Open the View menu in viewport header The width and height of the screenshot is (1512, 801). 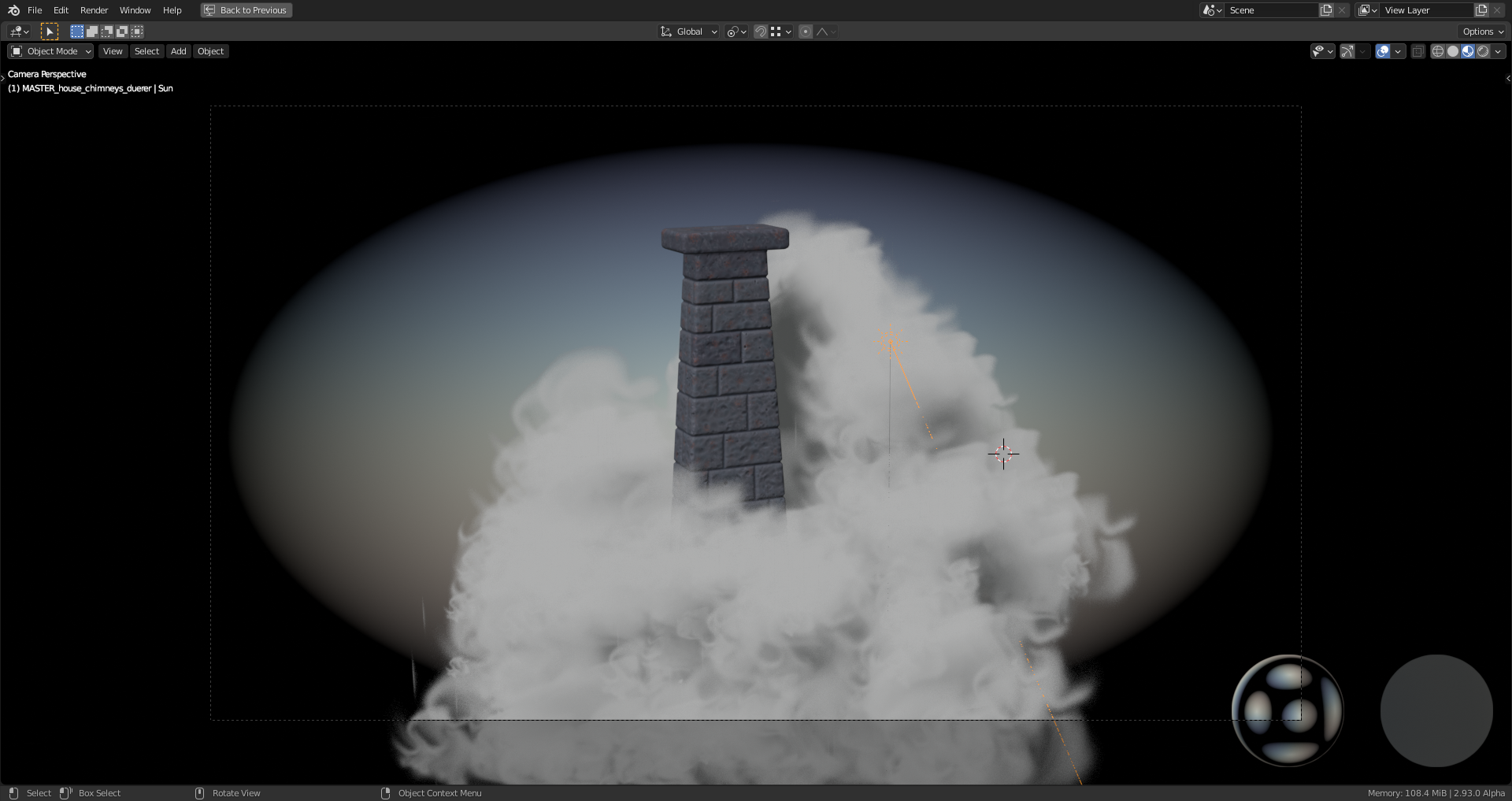113,51
